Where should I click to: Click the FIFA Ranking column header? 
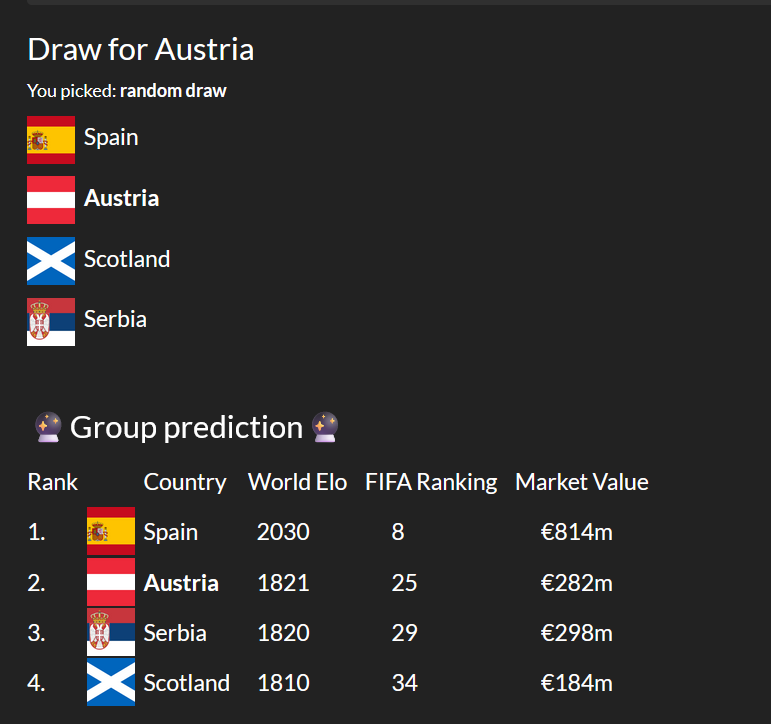pyautogui.click(x=431, y=482)
